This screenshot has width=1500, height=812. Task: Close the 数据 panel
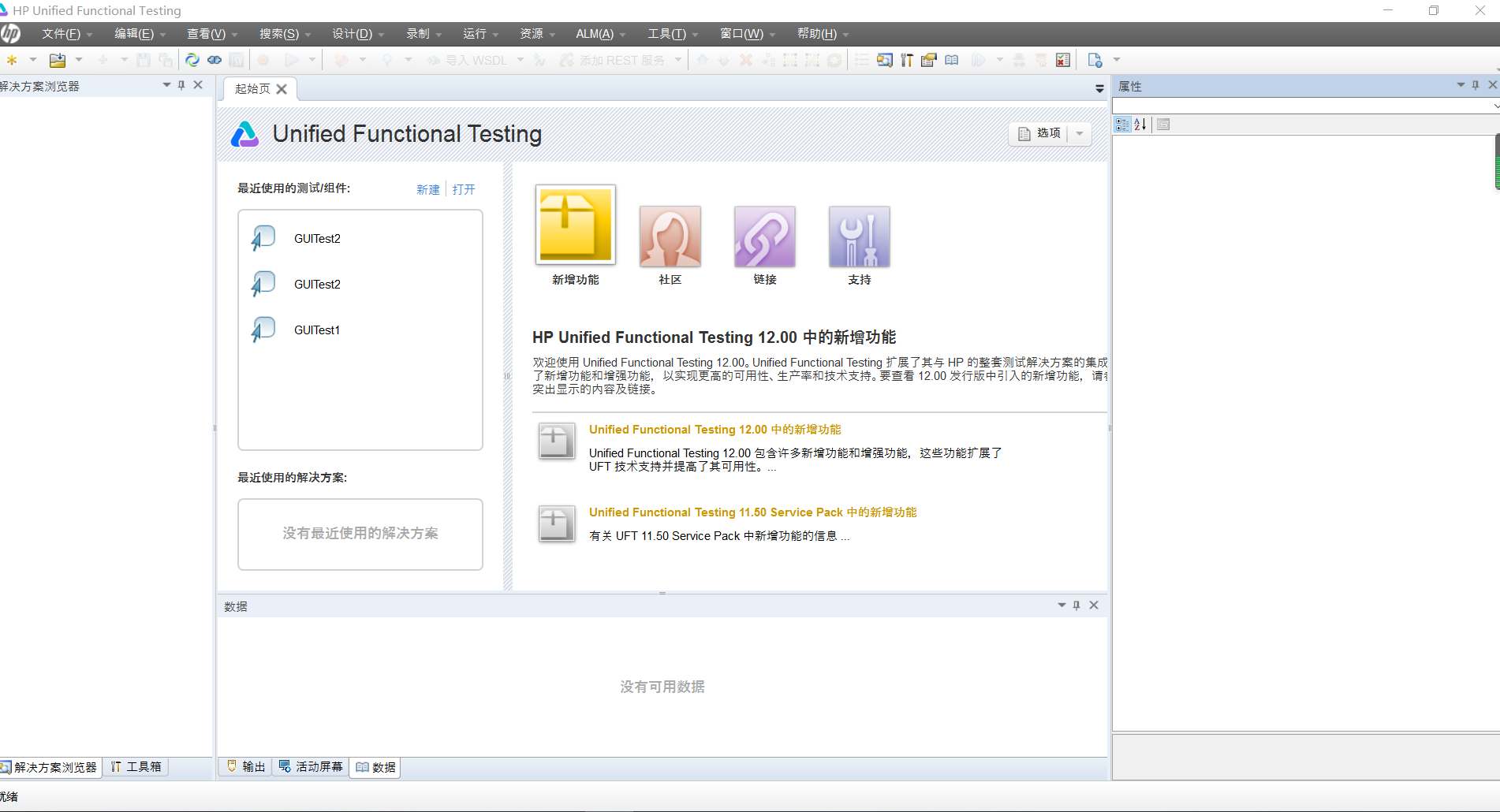[1094, 605]
